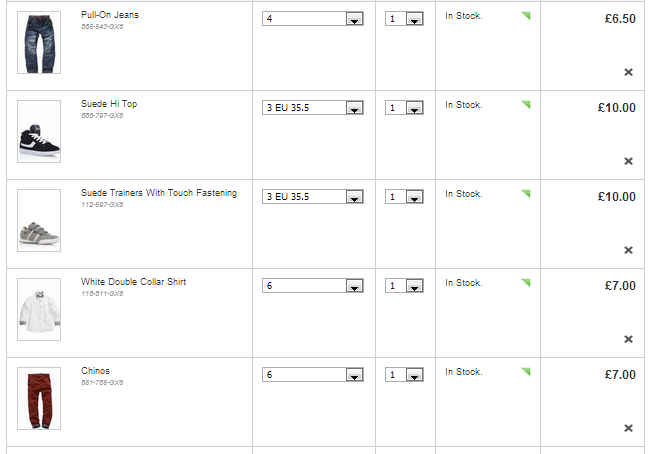This screenshot has width=663, height=454.
Task: Open quantity dropdown for White Double Collar Shirt
Action: (x=414, y=286)
